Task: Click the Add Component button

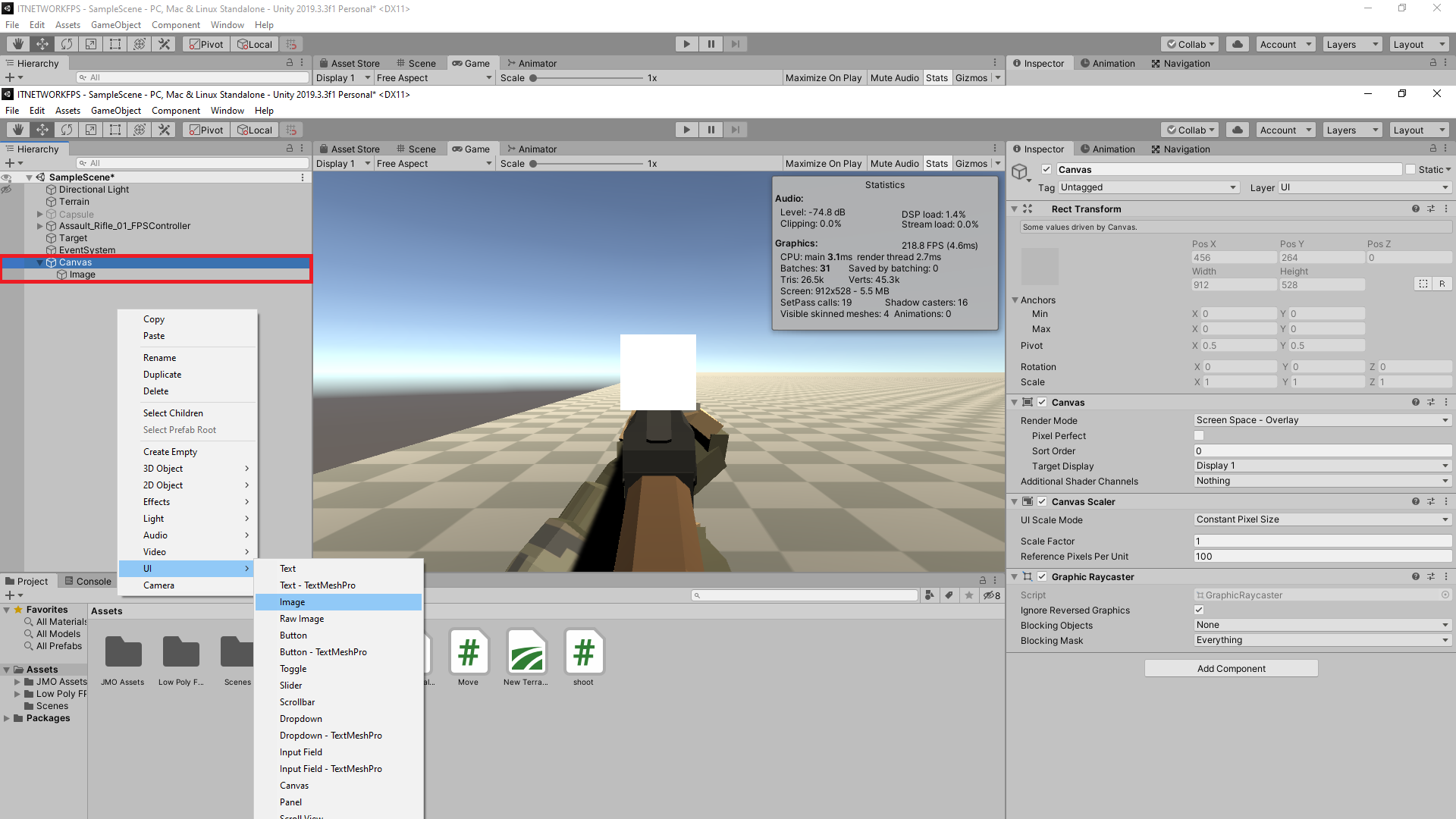Action: point(1230,668)
